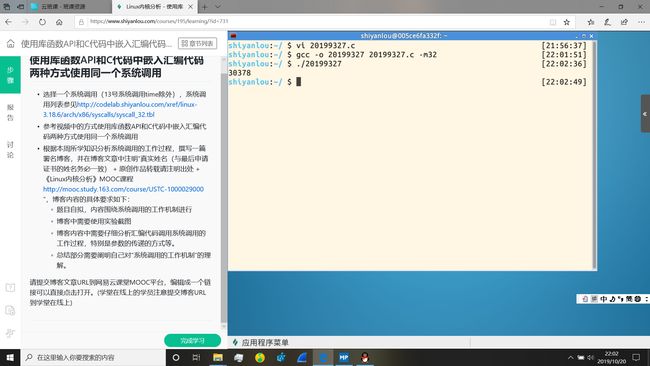Image resolution: width=650 pixels, height=366 pixels.
Task: Select the green 步骤 sidebar tab
Action: 10,75
